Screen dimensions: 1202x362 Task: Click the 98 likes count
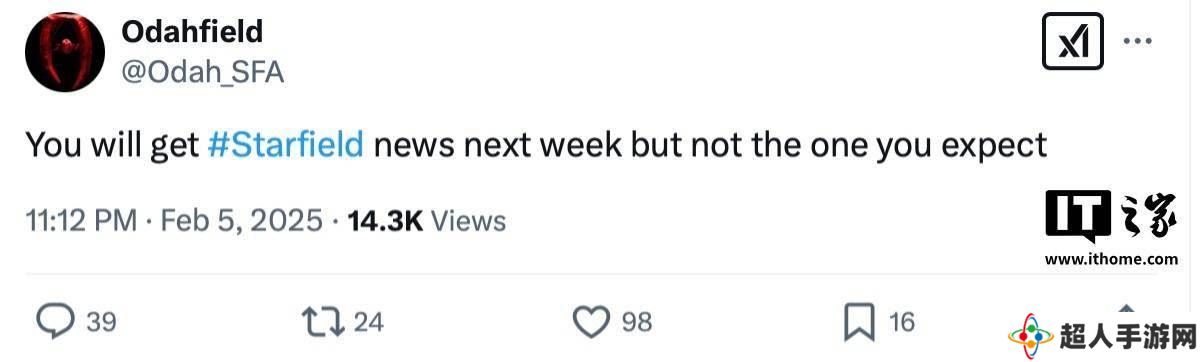pyautogui.click(x=637, y=322)
